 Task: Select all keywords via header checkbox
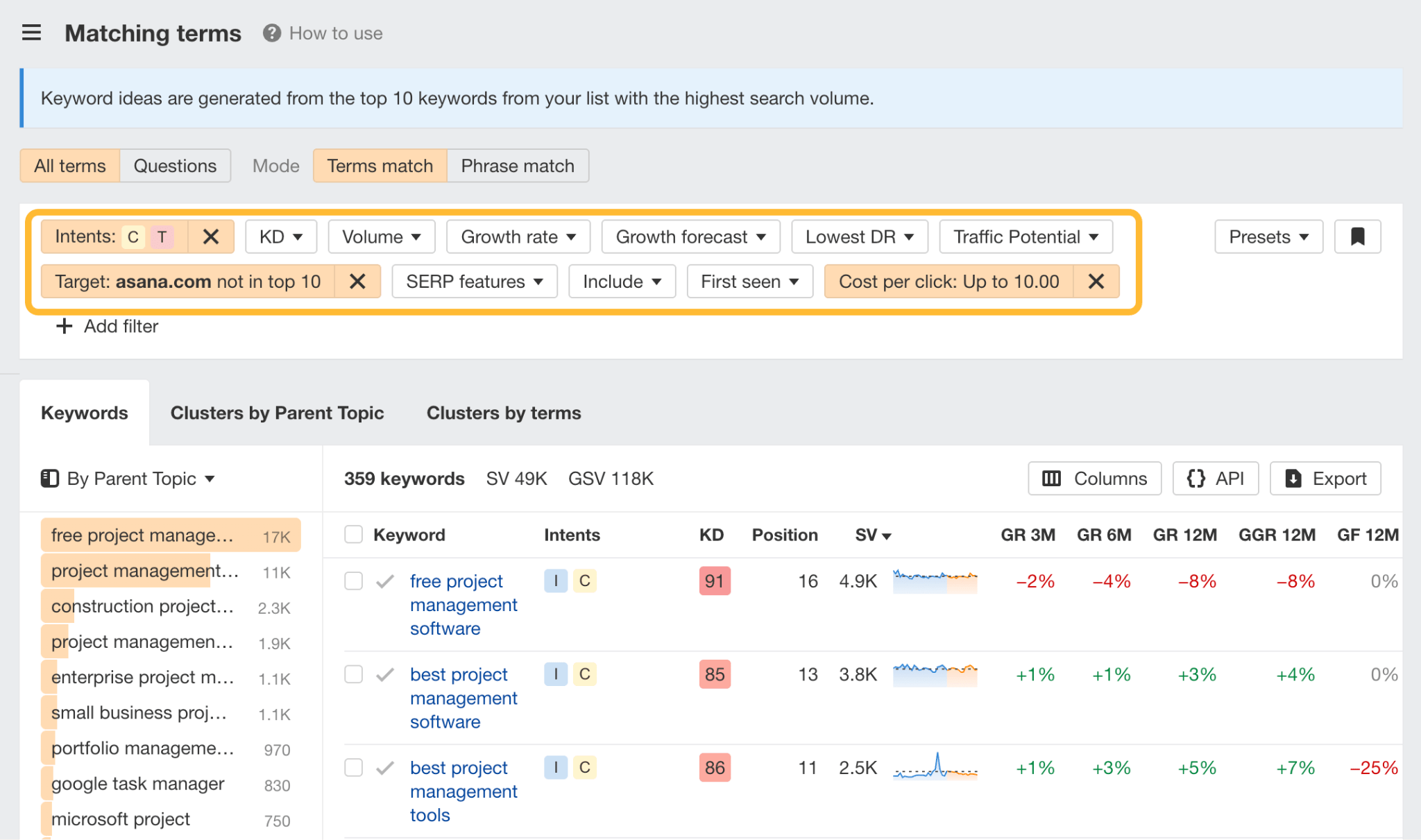tap(353, 534)
